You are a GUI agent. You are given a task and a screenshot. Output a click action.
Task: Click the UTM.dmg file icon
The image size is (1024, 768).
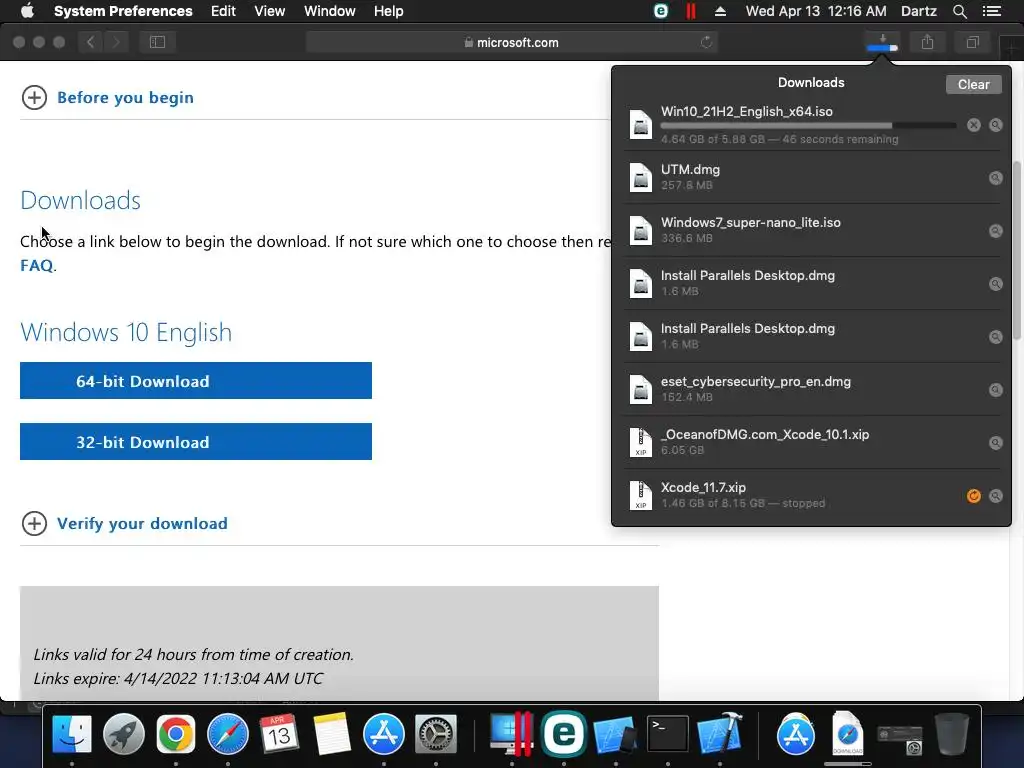(641, 177)
